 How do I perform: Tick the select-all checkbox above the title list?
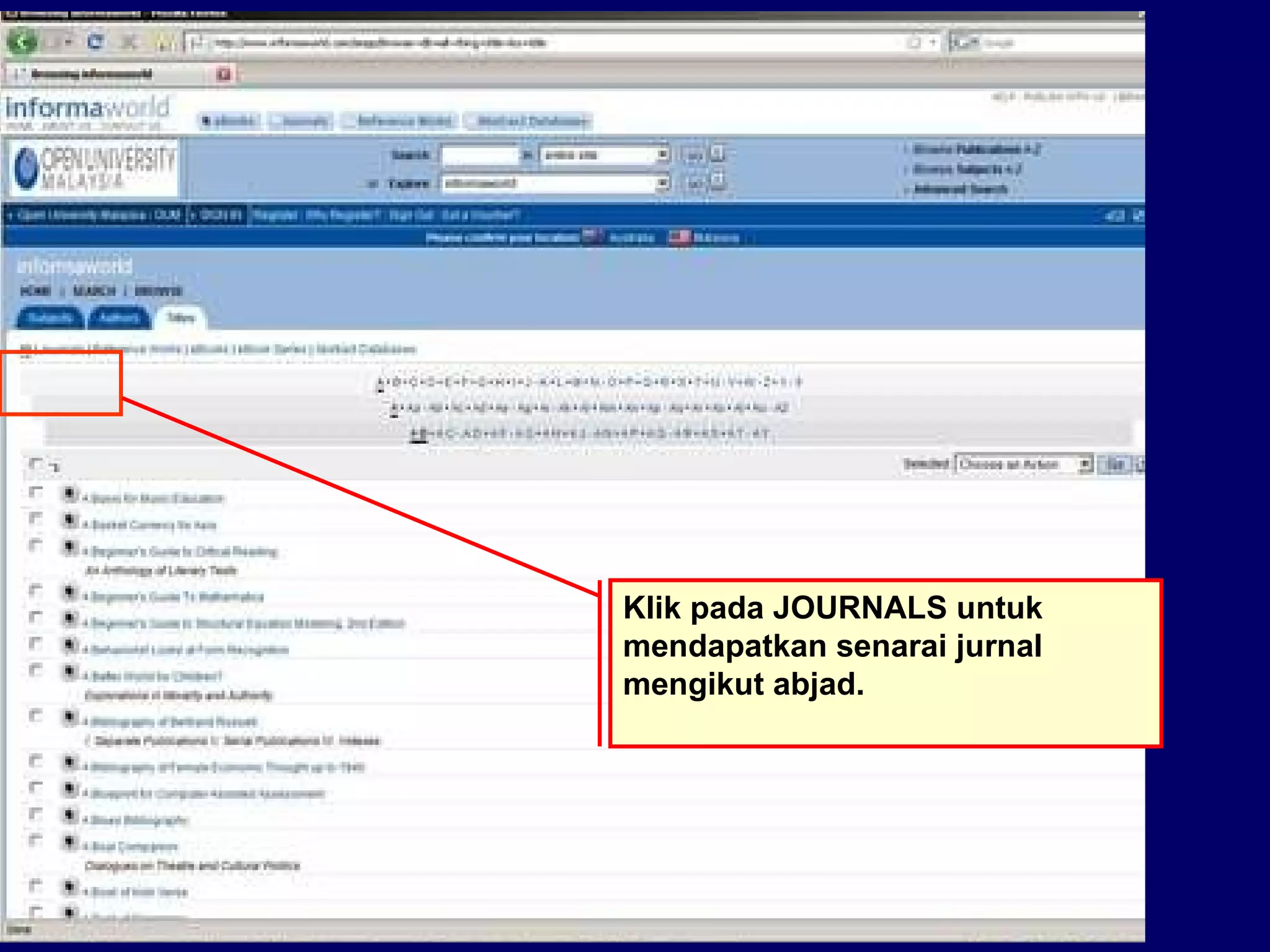36,464
